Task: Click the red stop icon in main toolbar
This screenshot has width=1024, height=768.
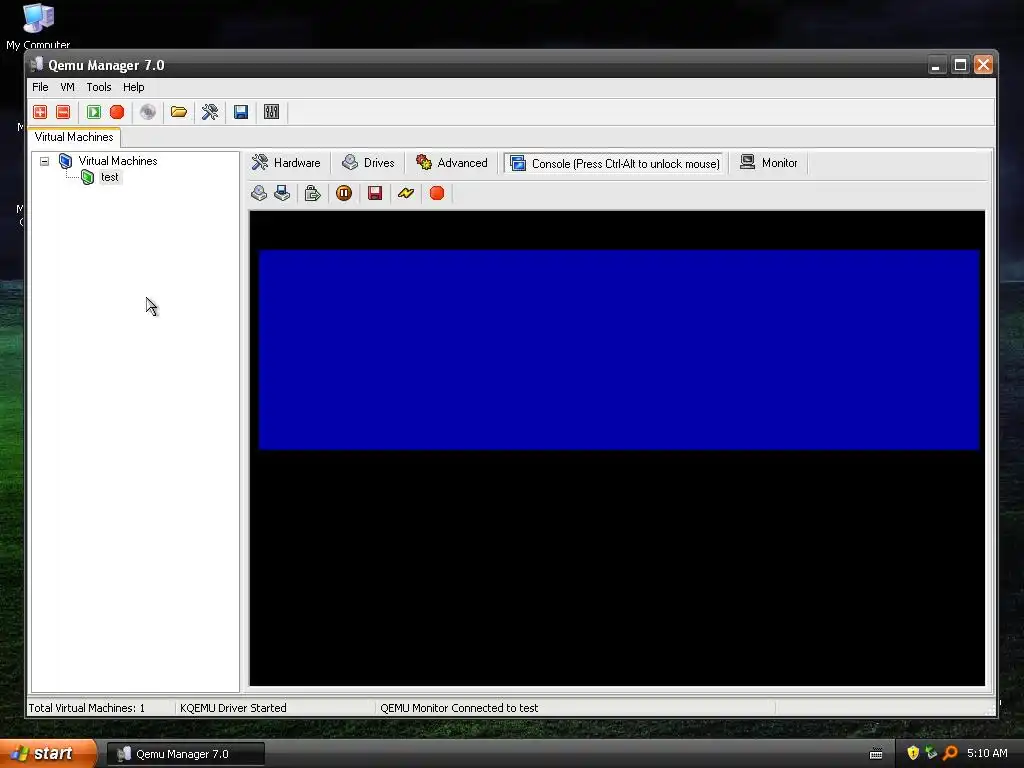Action: click(x=117, y=112)
